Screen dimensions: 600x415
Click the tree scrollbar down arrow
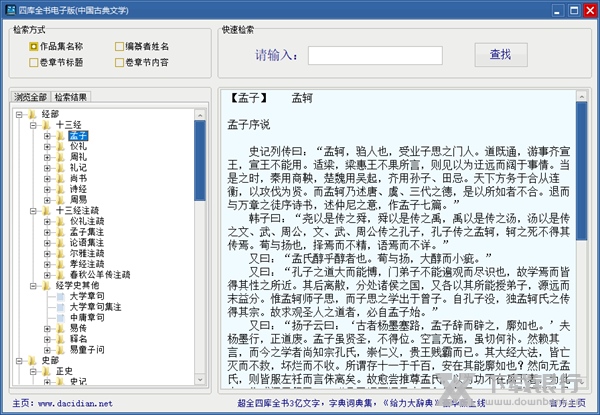click(x=200, y=379)
